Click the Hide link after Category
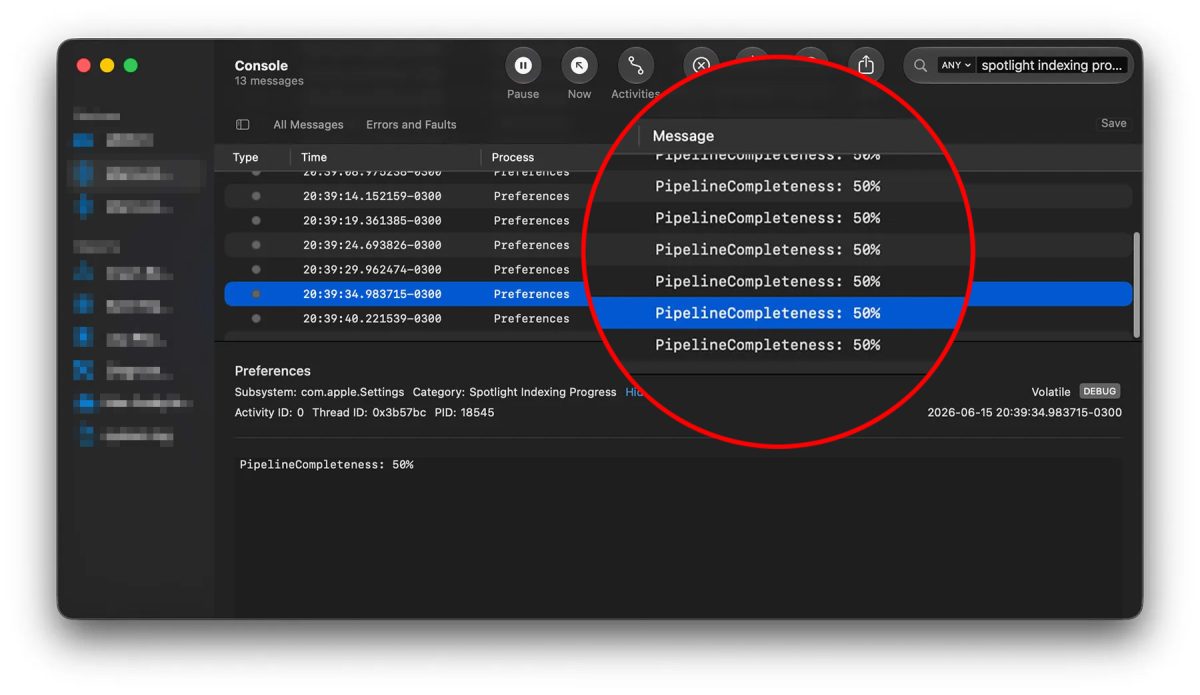Viewport: 1200px width, 695px height. [632, 392]
